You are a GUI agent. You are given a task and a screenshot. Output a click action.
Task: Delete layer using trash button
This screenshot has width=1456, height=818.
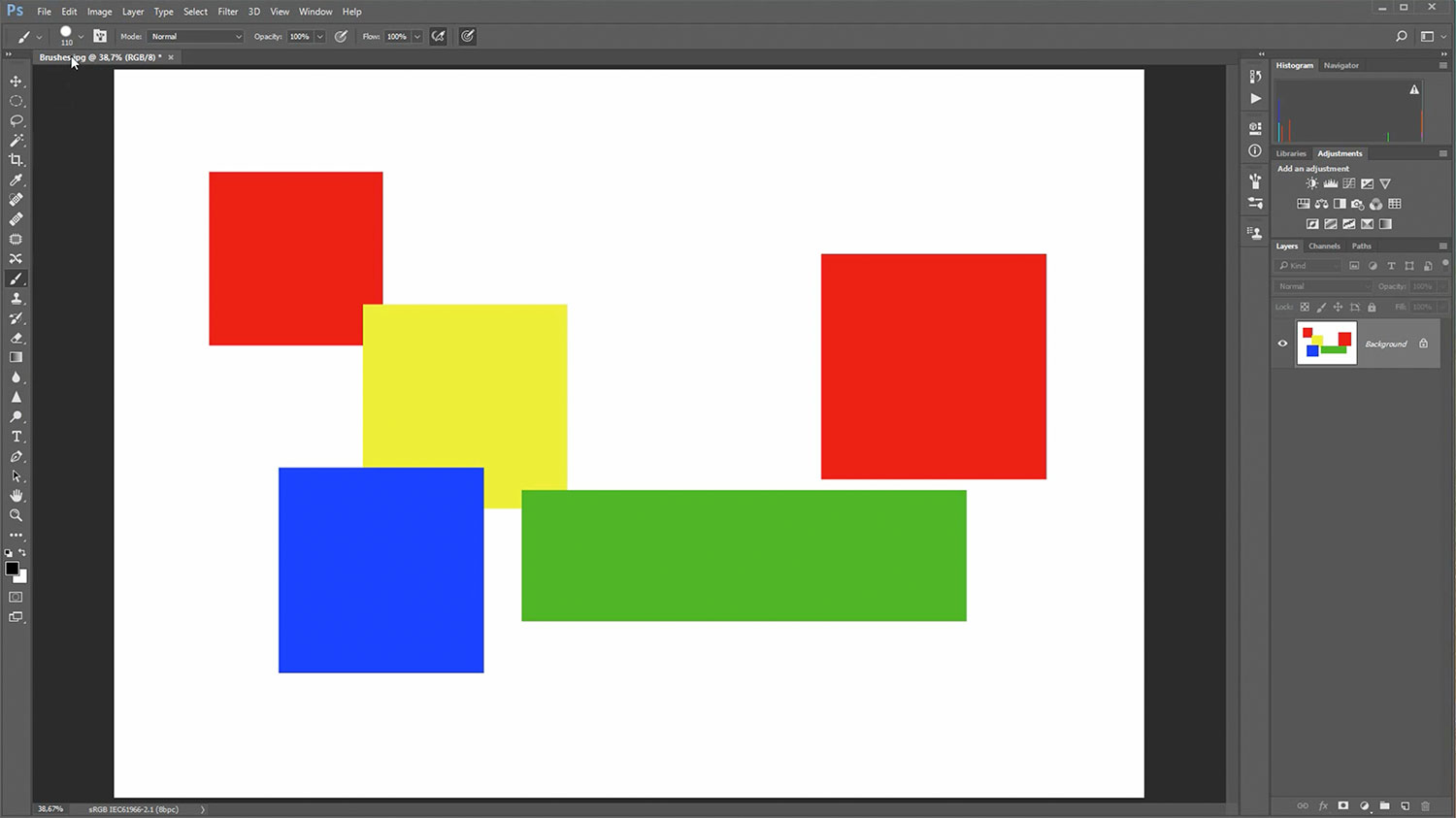coord(1426,806)
